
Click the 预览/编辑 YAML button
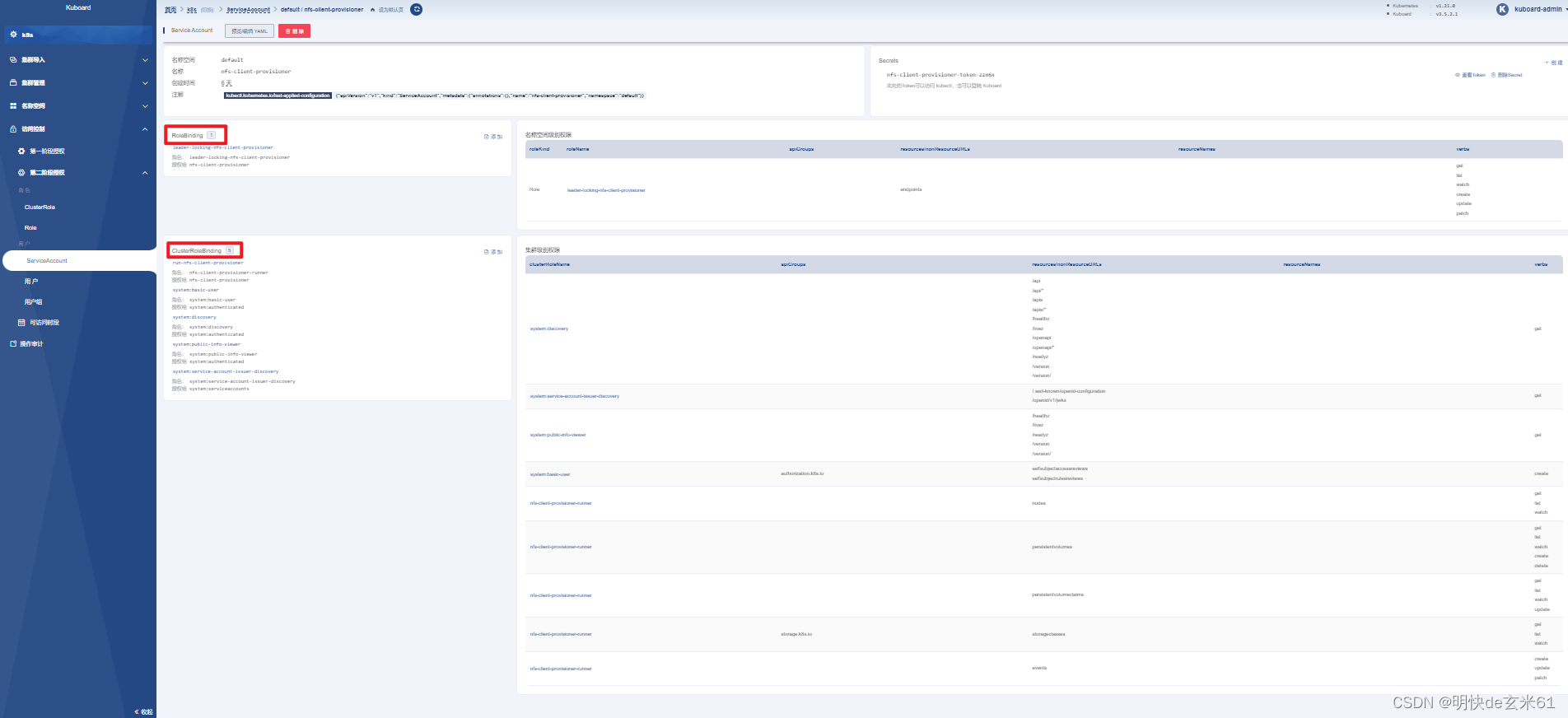tap(250, 31)
